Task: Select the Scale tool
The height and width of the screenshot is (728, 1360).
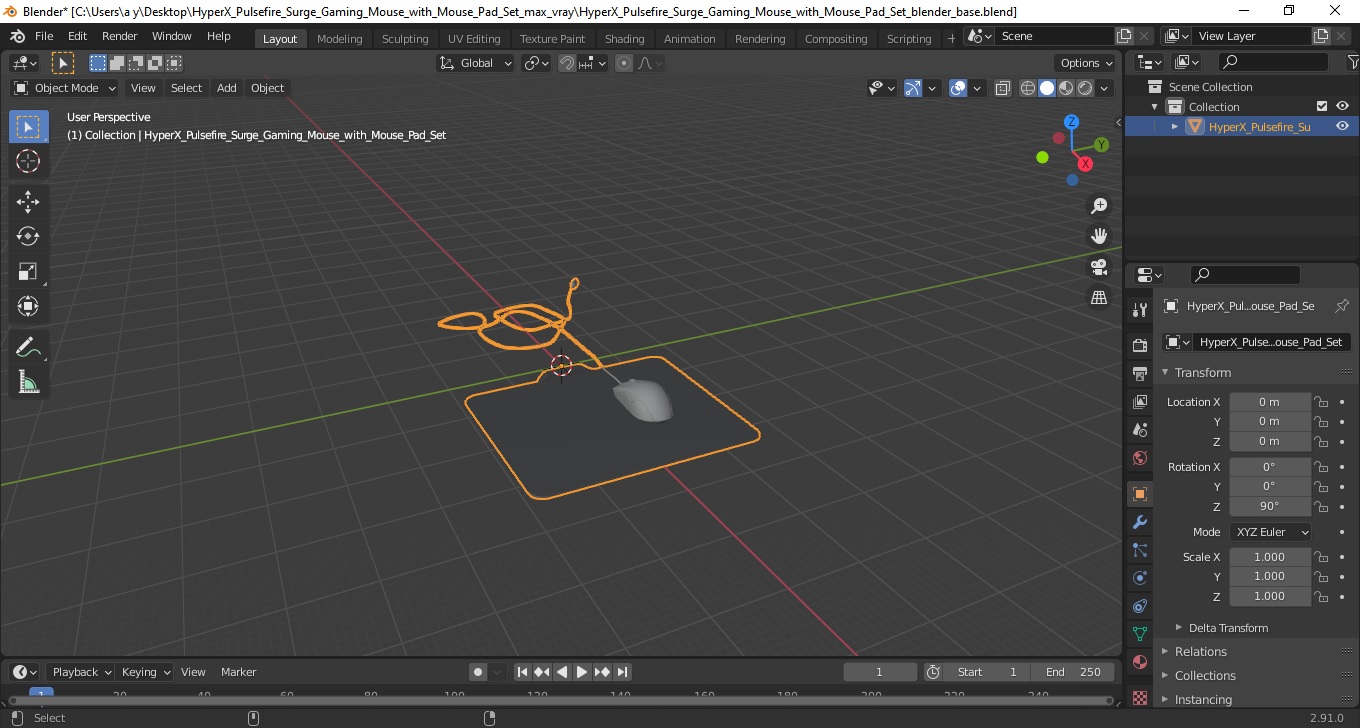Action: [x=28, y=271]
